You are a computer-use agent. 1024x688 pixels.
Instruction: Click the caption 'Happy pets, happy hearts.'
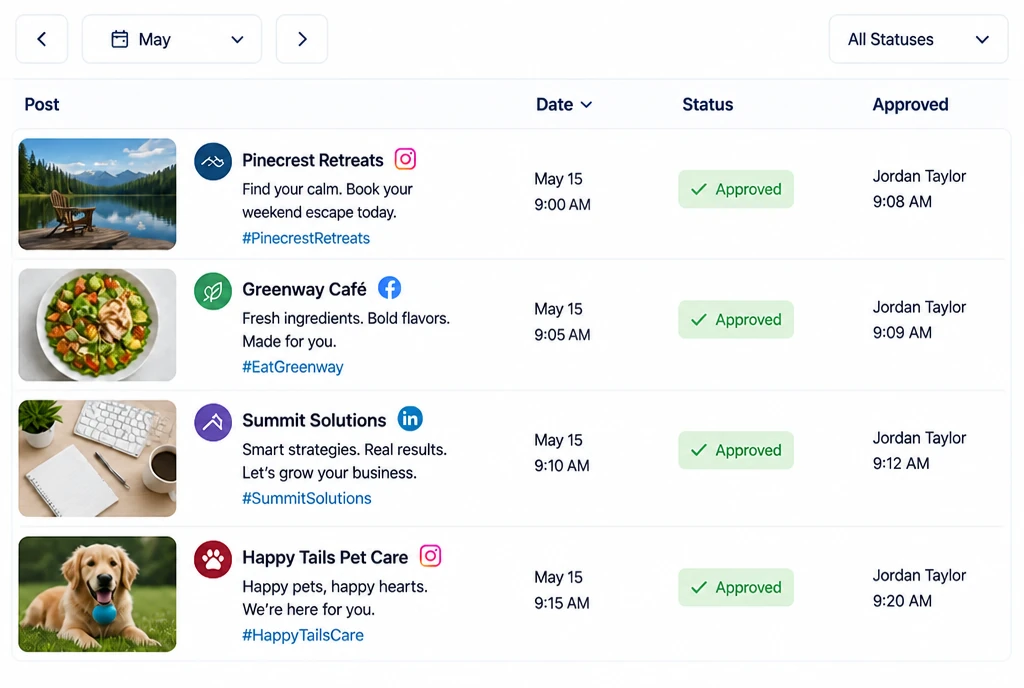pos(335,587)
